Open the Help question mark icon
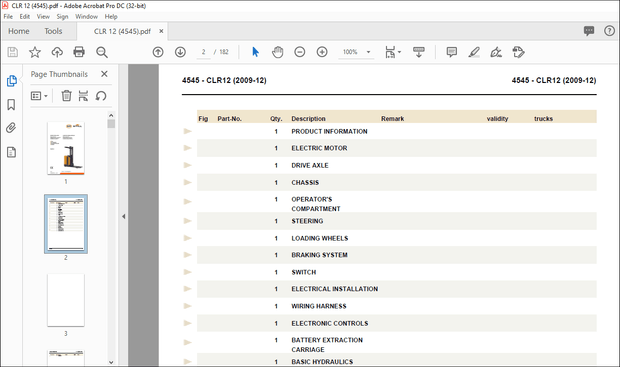 pyautogui.click(x=609, y=31)
